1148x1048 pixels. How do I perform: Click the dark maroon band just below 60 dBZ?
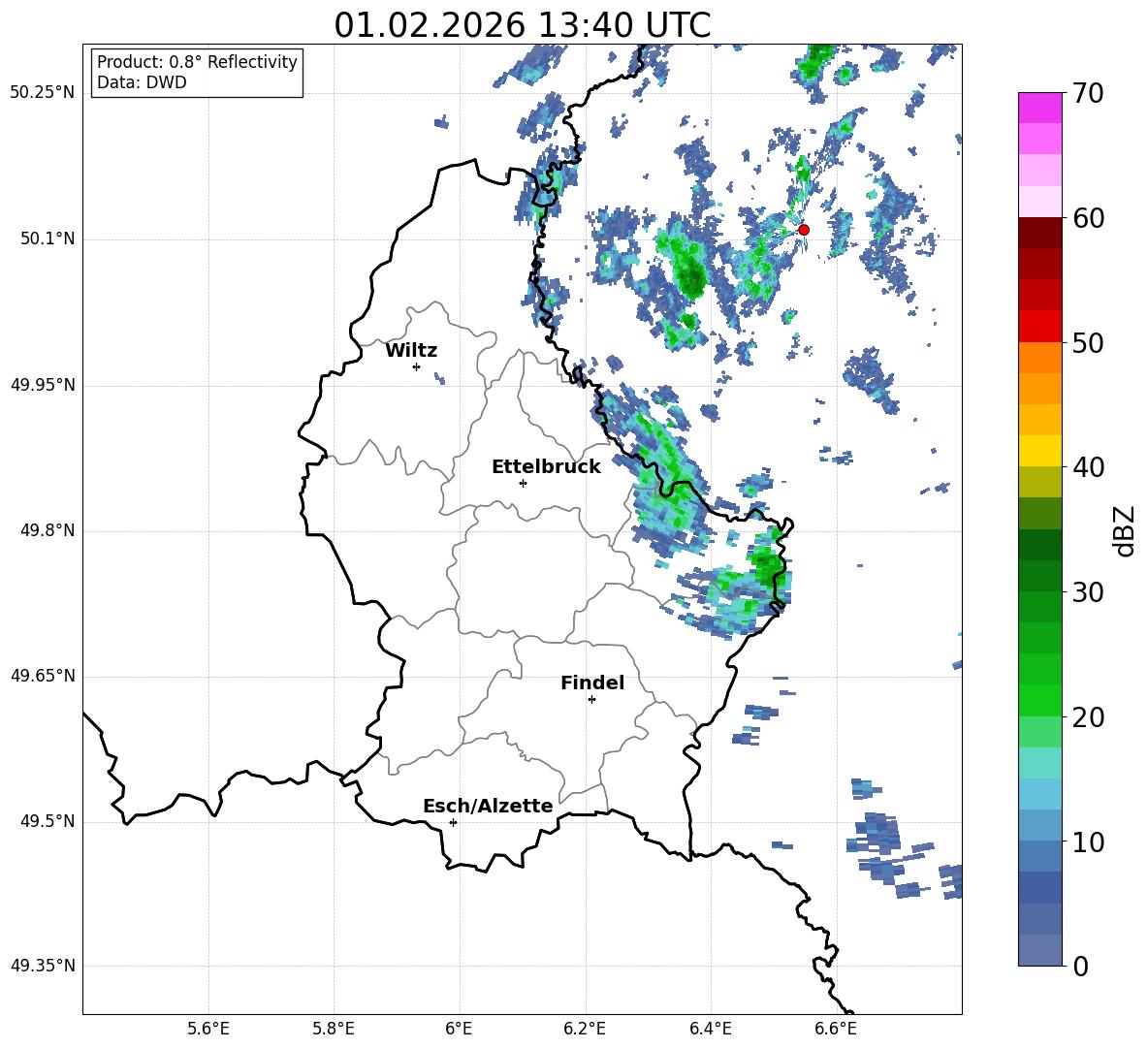click(x=1039, y=233)
